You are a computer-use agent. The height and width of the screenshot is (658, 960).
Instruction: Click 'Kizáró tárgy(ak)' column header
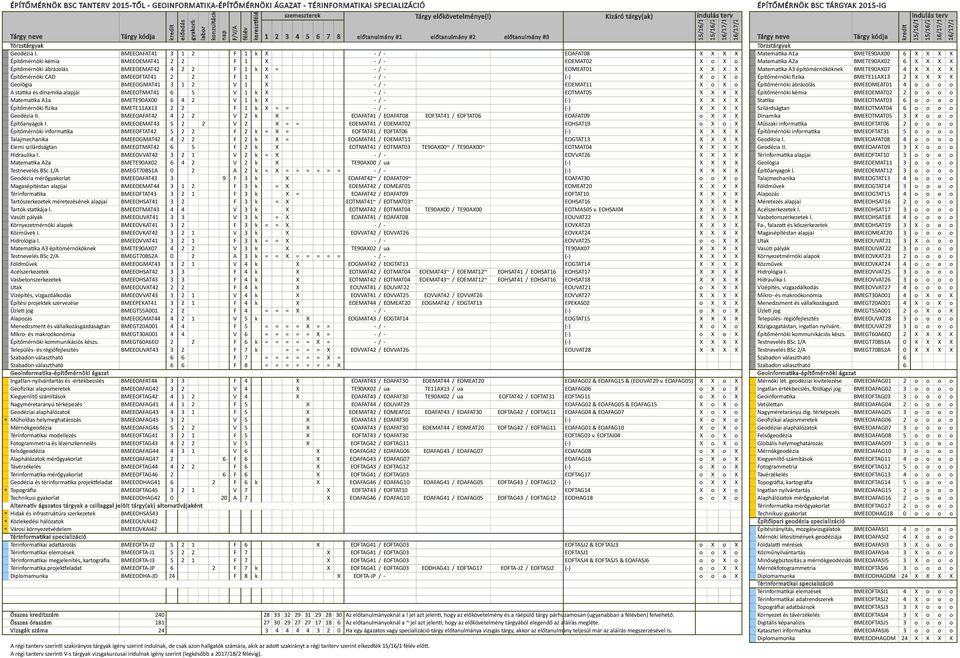(629, 17)
